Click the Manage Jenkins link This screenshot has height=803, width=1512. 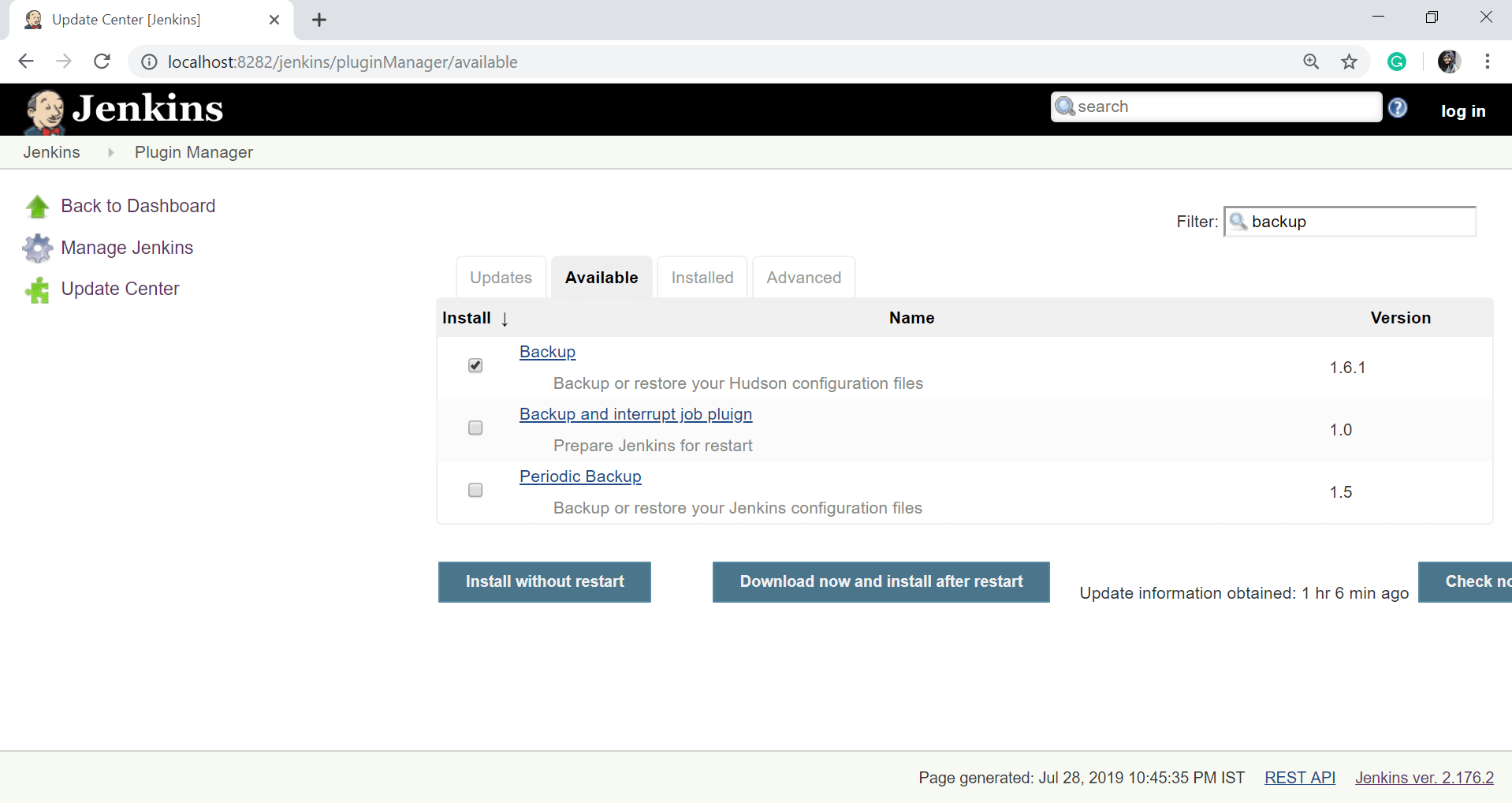coord(127,248)
